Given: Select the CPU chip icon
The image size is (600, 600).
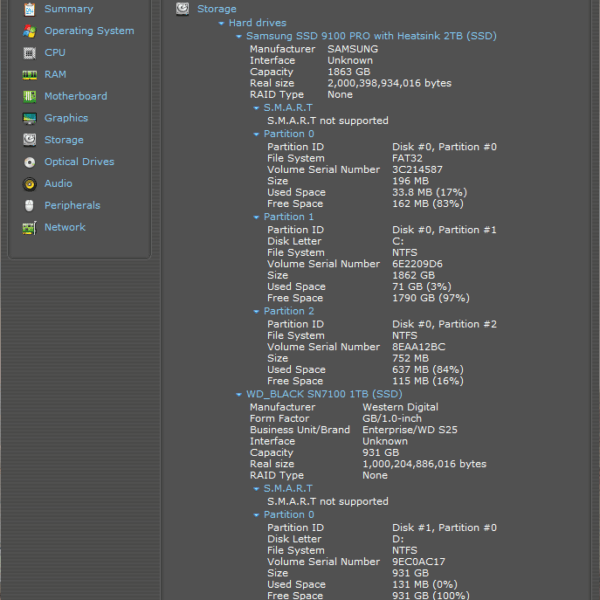Looking at the screenshot, I should [29, 53].
